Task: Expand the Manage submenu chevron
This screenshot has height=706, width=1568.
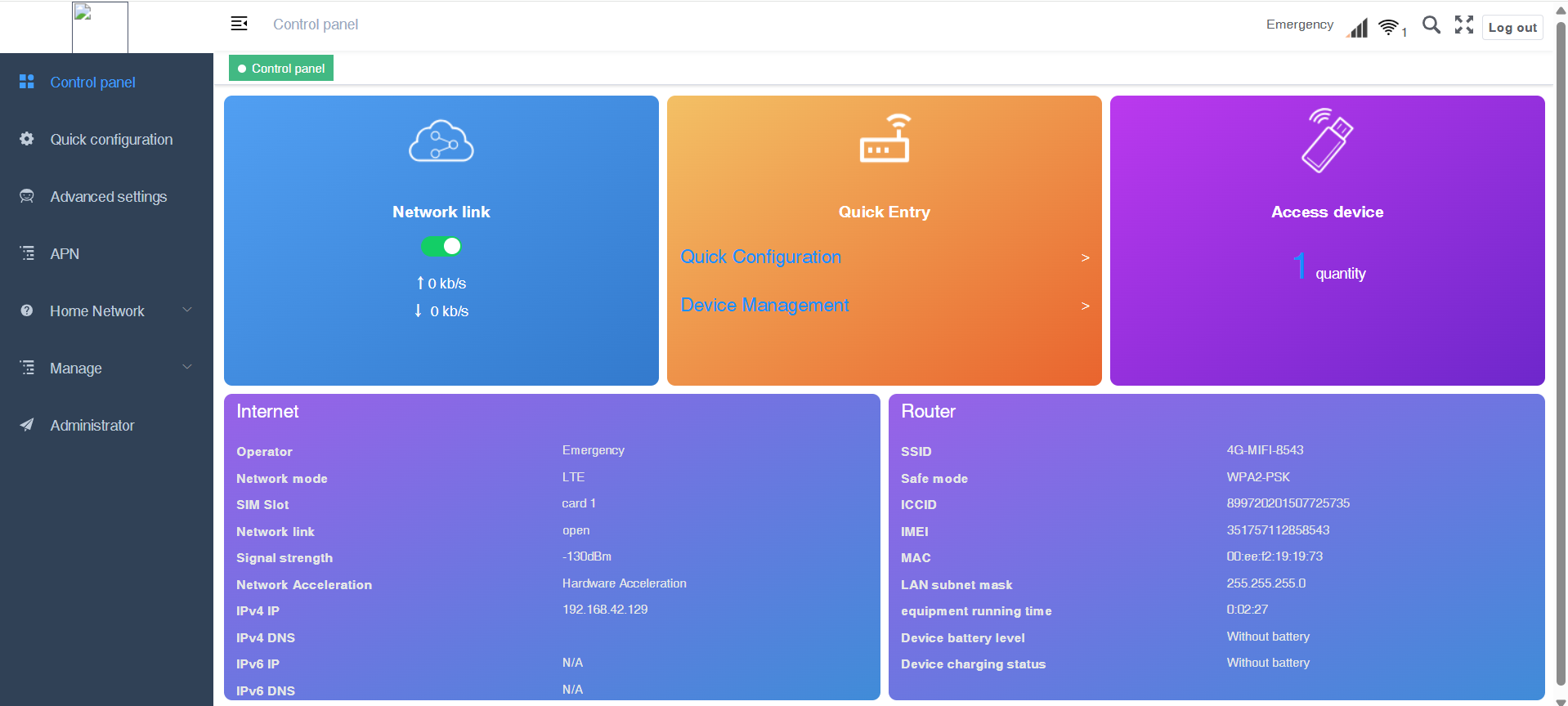Action: coord(187,367)
